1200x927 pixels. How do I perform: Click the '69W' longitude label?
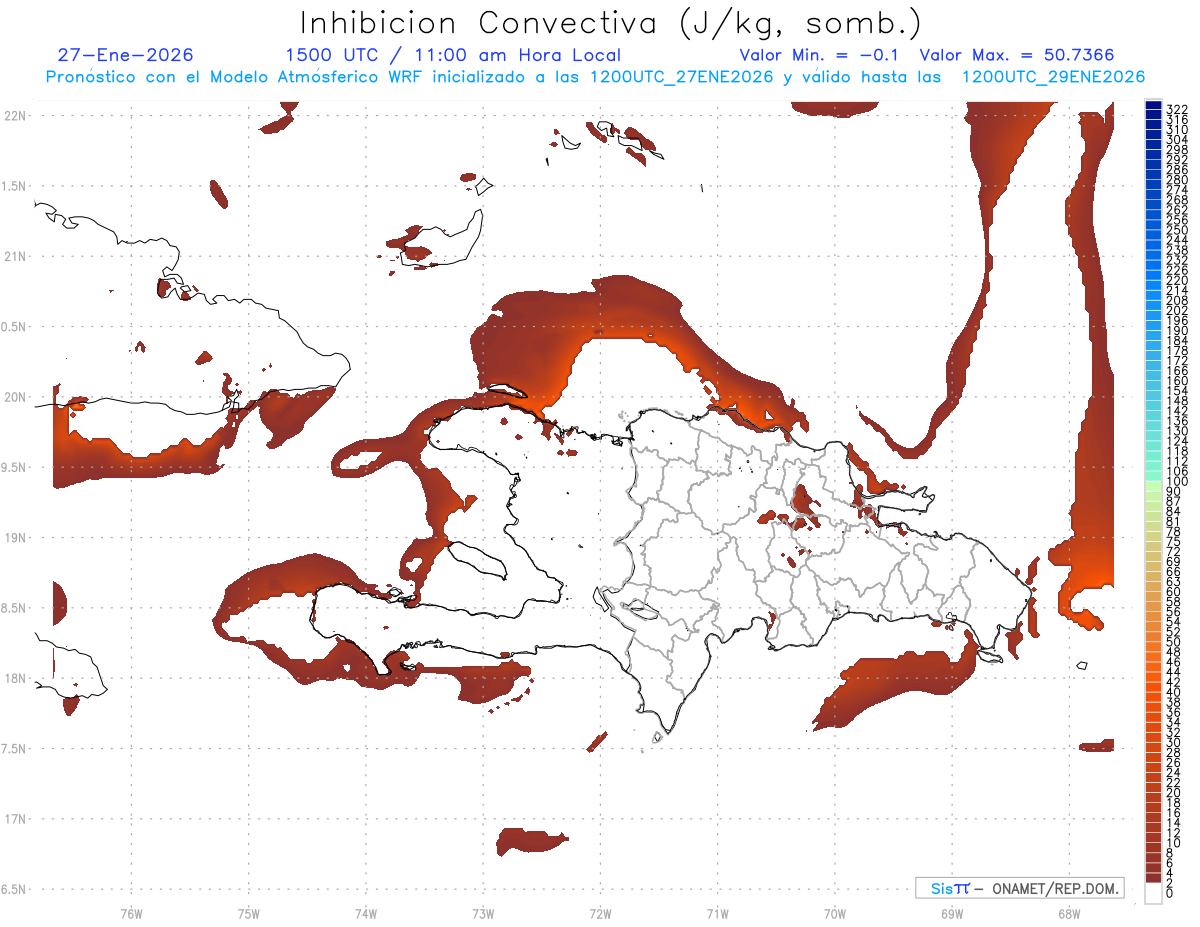(x=951, y=912)
